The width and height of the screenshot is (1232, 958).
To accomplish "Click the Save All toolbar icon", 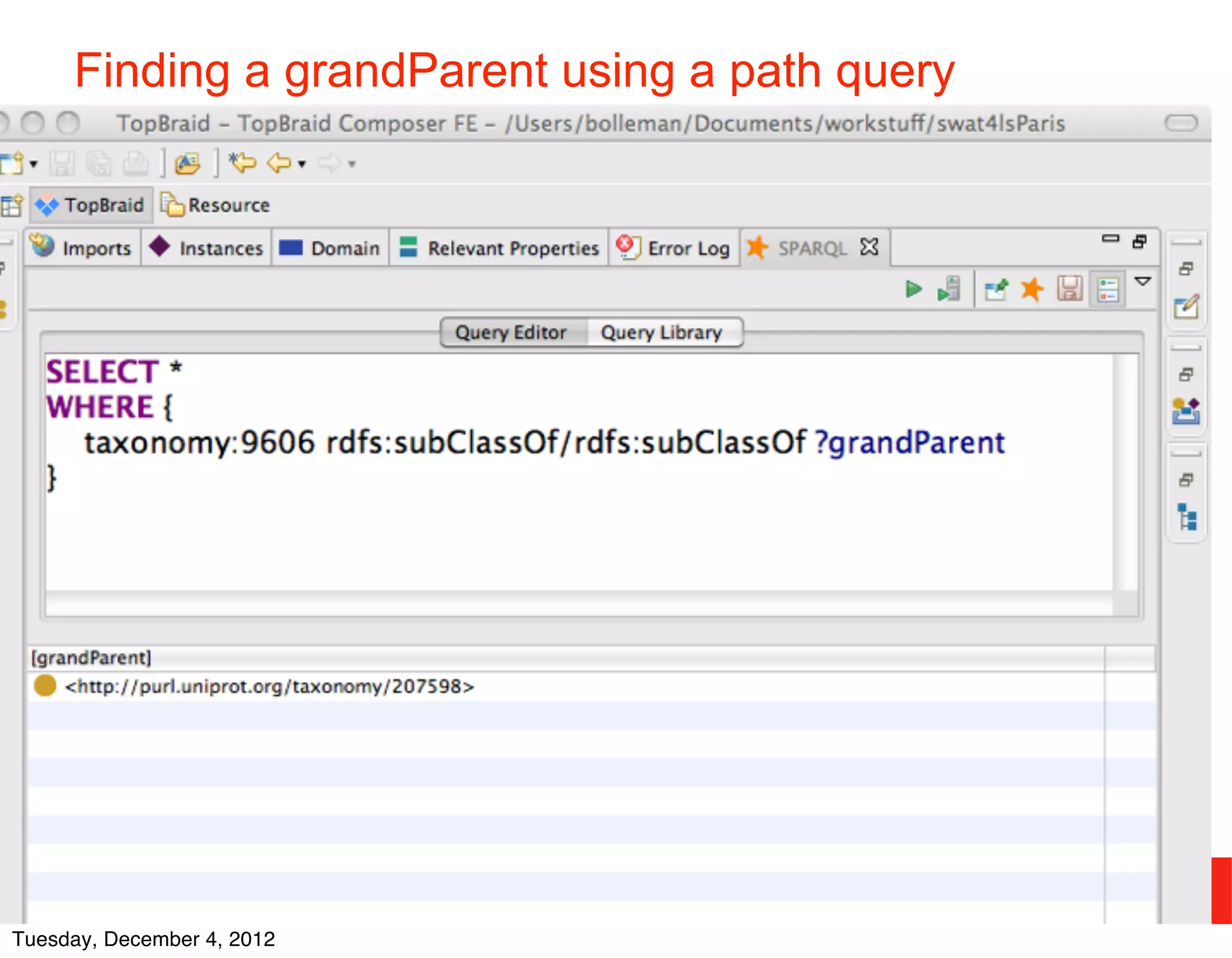I will coord(99,164).
